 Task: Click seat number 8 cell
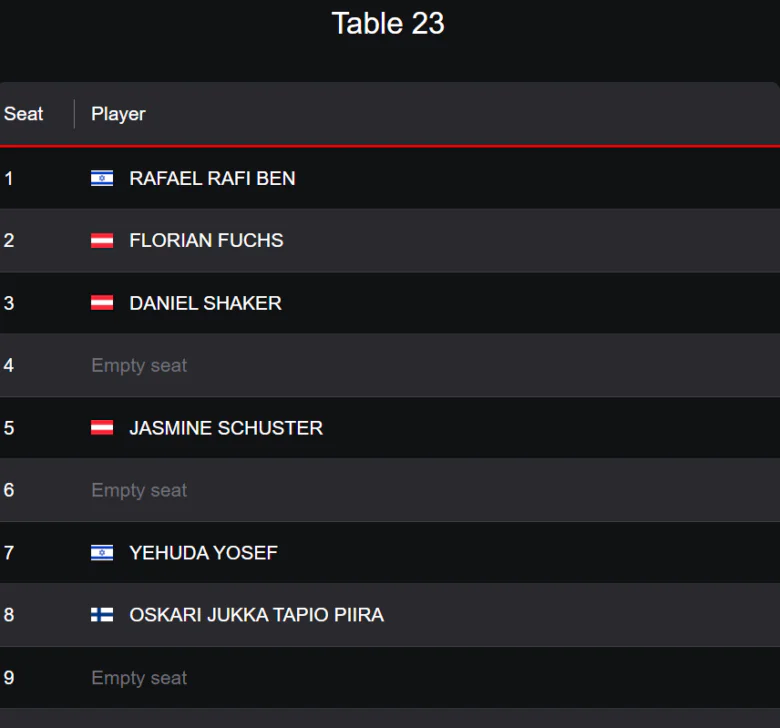[x=9, y=615]
